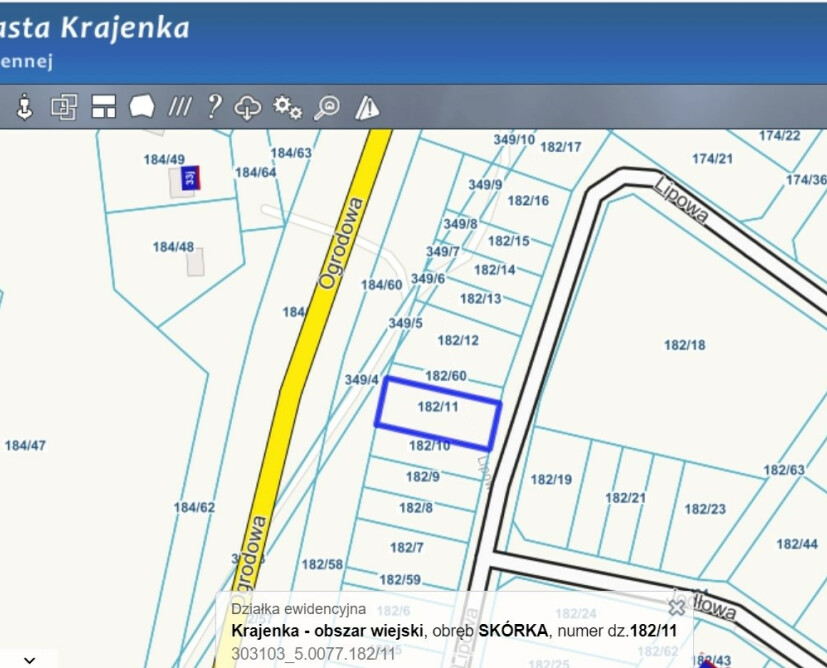Click parcel 184/47 on the map
This screenshot has height=668, width=827.
click(x=25, y=445)
